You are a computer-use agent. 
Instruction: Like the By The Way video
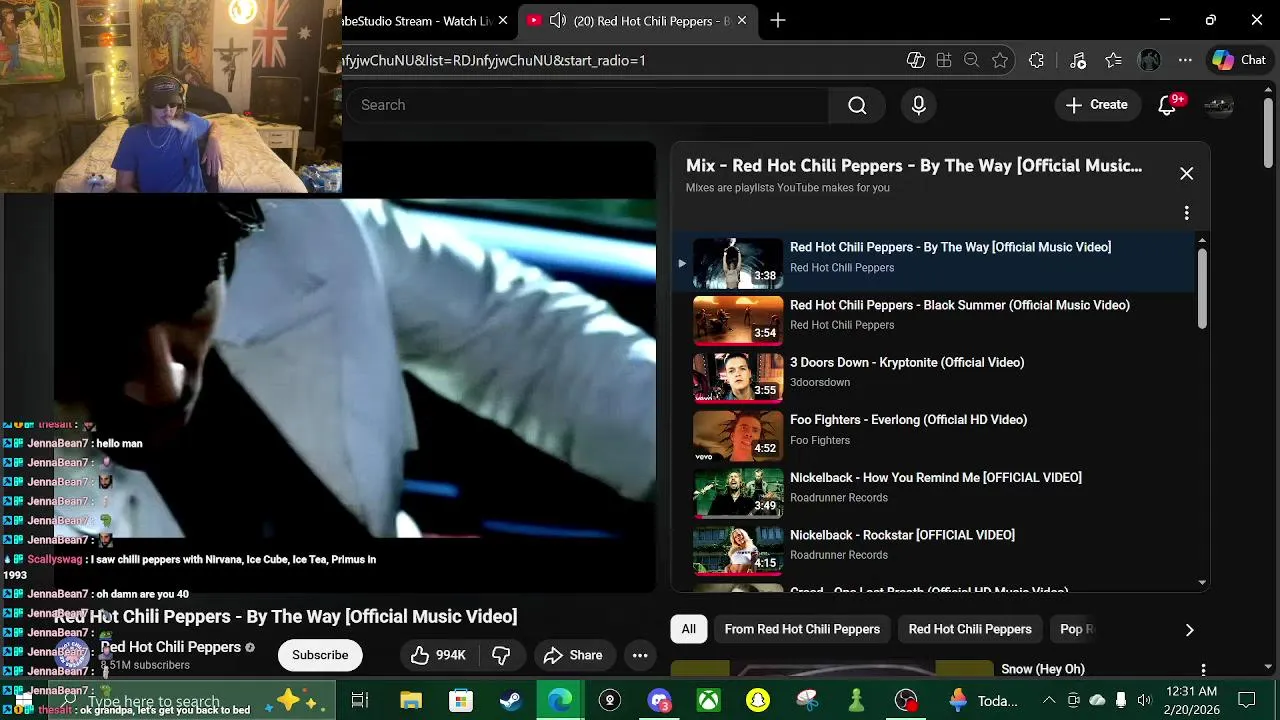pos(439,655)
